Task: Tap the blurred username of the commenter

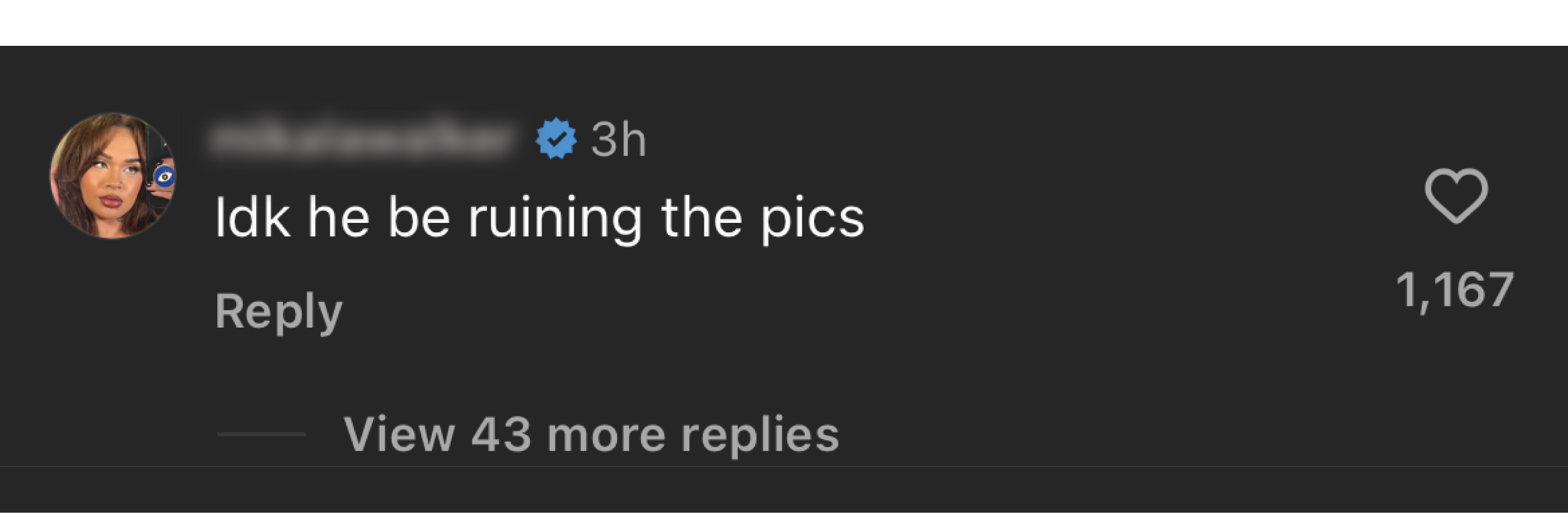Action: point(362,139)
